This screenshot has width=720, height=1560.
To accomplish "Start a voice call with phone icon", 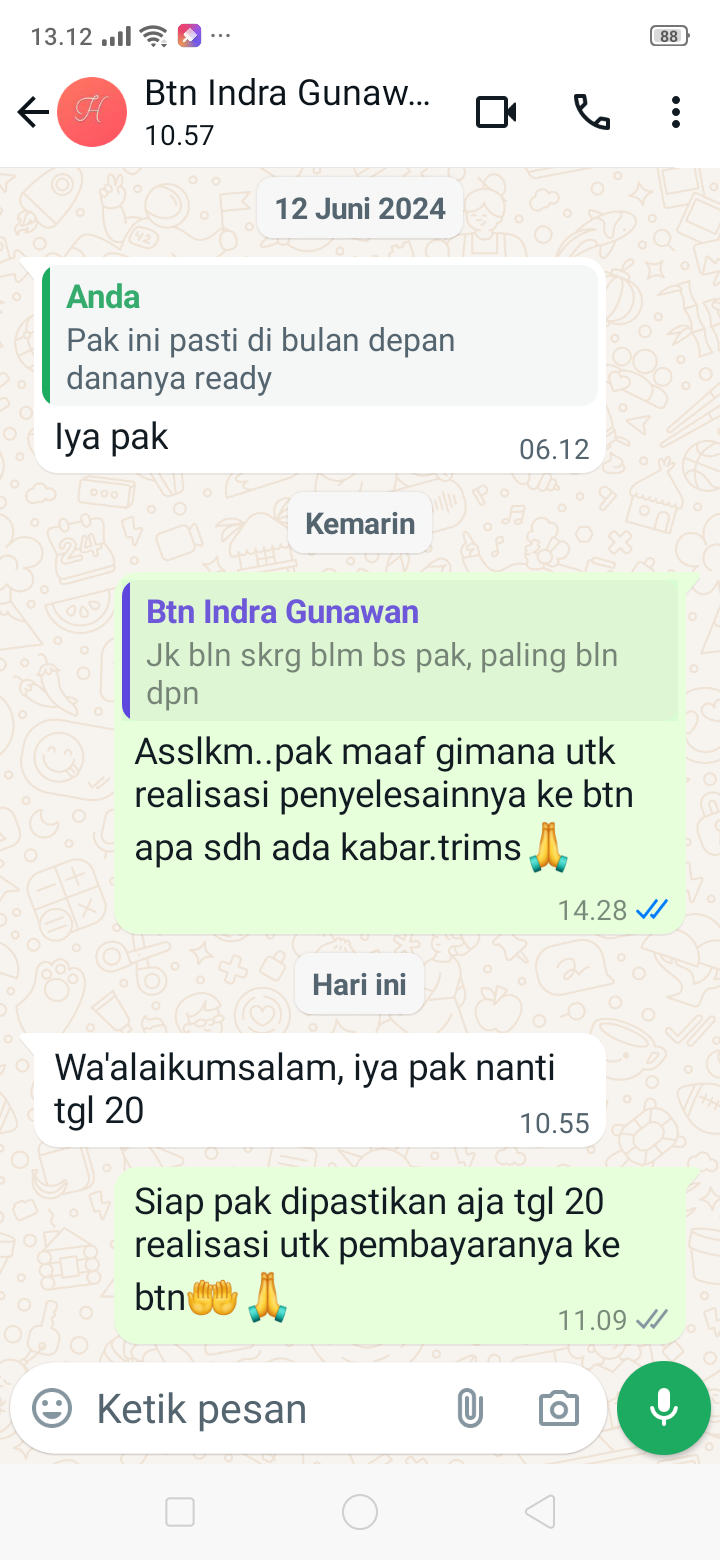I will 591,112.
